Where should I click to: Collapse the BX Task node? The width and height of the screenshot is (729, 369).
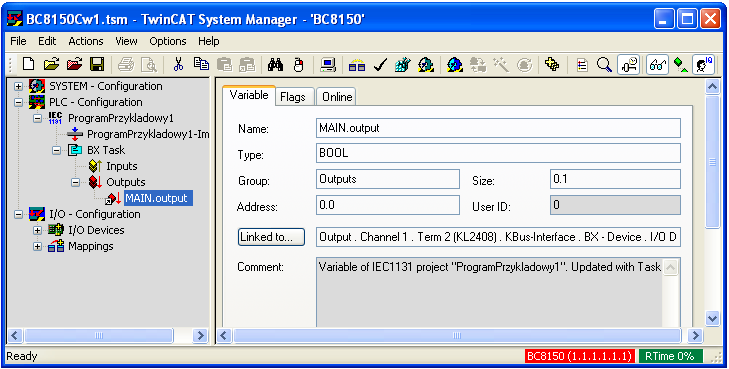pyautogui.click(x=57, y=151)
